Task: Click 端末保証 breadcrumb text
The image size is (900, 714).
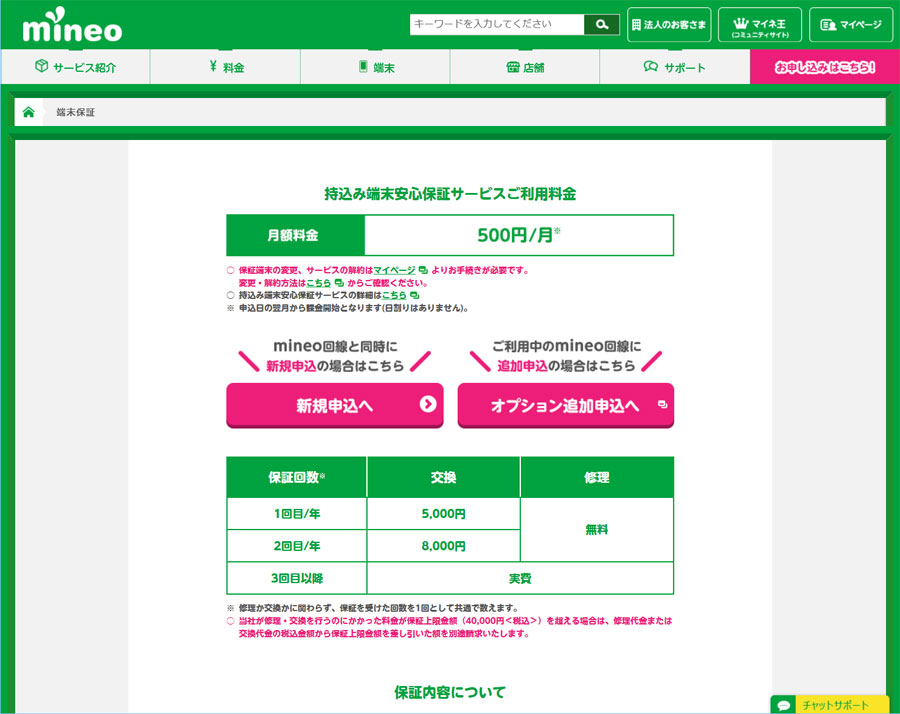Action: point(76,112)
